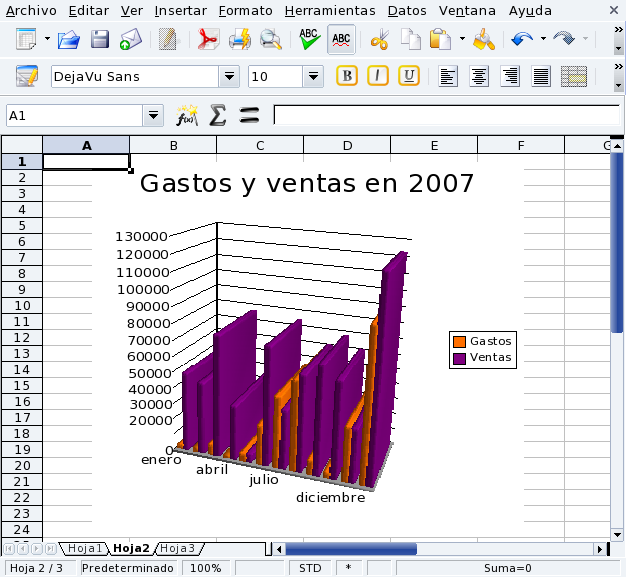Open the font name dropdown list
The image size is (626, 577).
[x=229, y=76]
